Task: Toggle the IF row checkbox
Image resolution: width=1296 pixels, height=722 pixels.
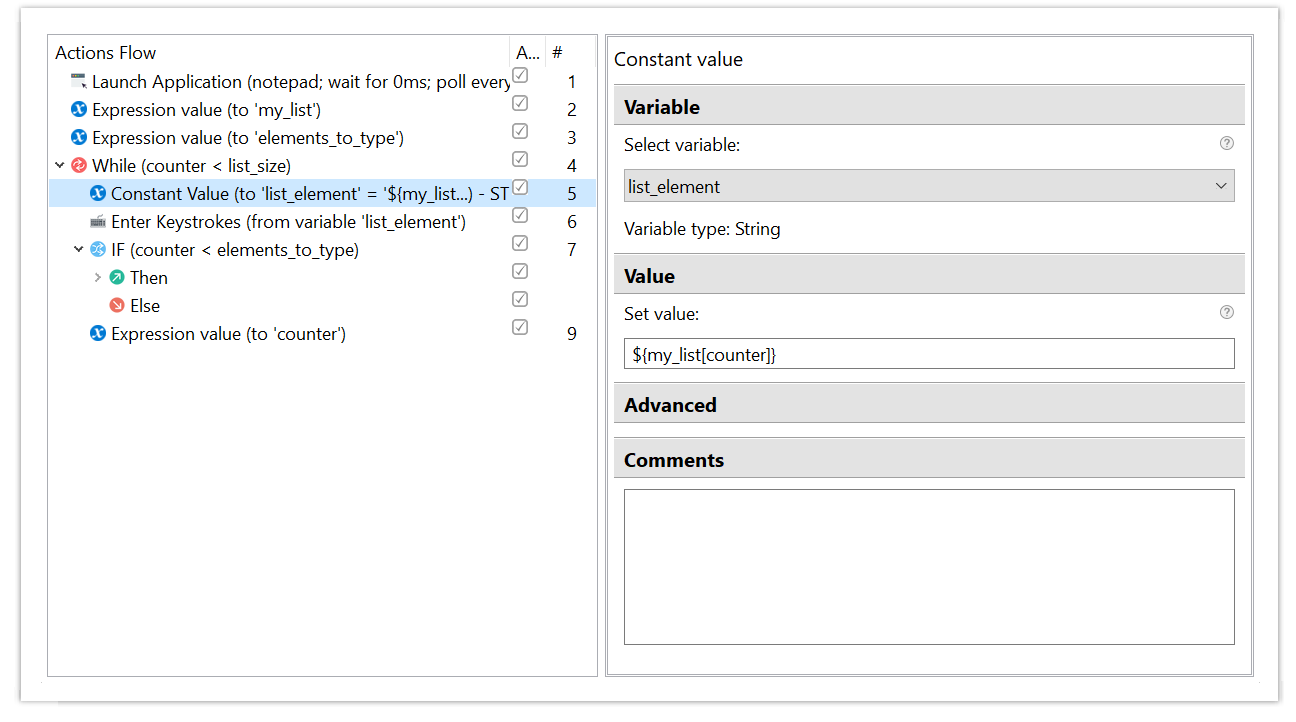Action: click(x=520, y=243)
